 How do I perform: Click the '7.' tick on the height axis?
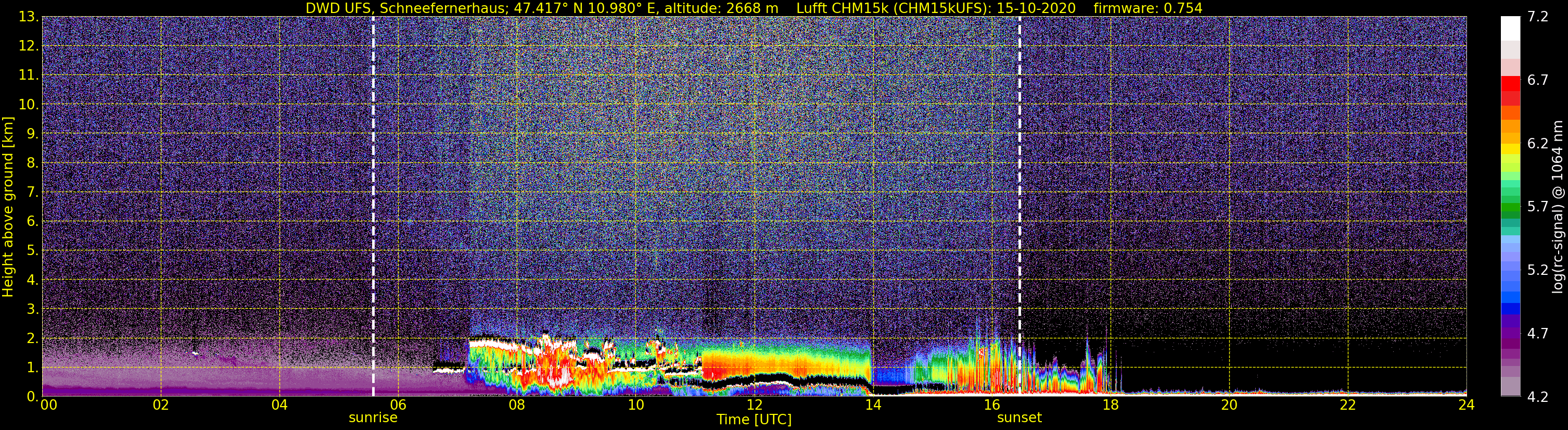click(x=32, y=193)
